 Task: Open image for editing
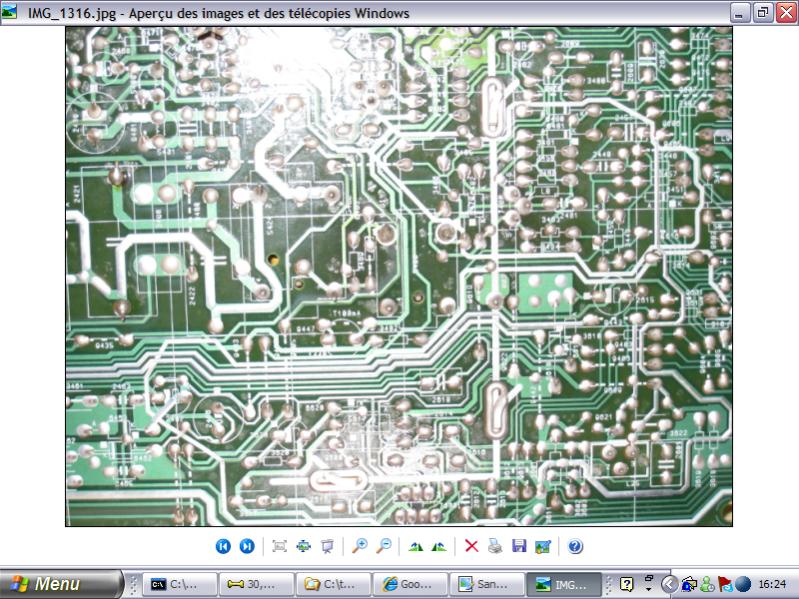[x=543, y=547]
